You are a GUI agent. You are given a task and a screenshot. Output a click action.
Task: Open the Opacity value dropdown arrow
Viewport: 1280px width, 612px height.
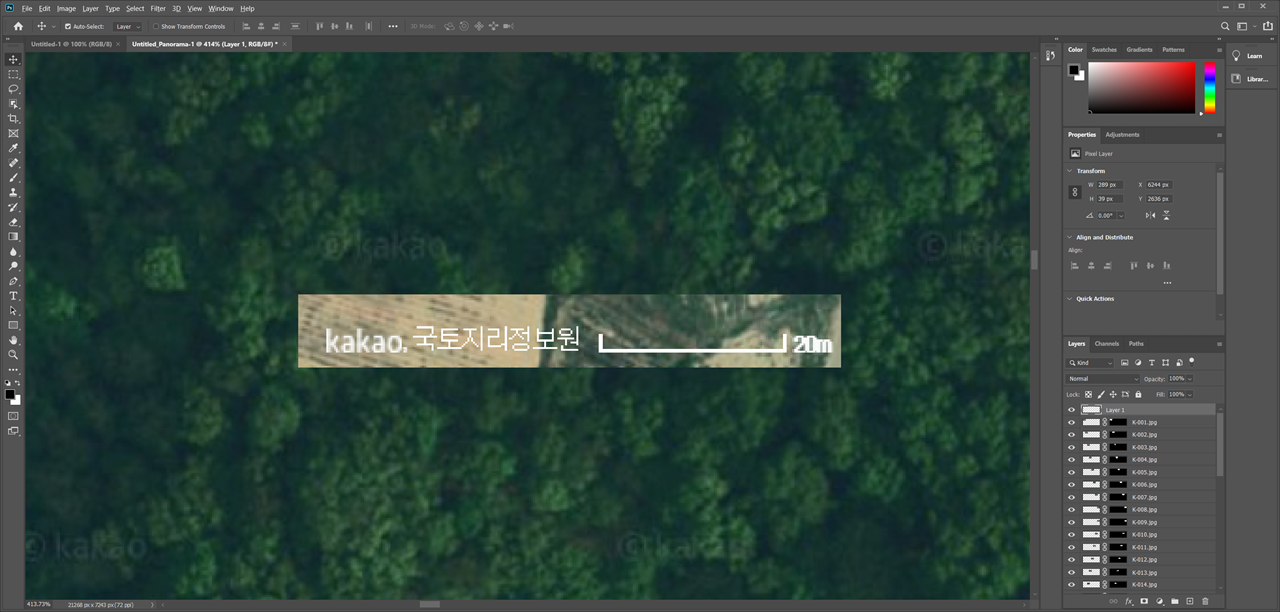click(1189, 379)
